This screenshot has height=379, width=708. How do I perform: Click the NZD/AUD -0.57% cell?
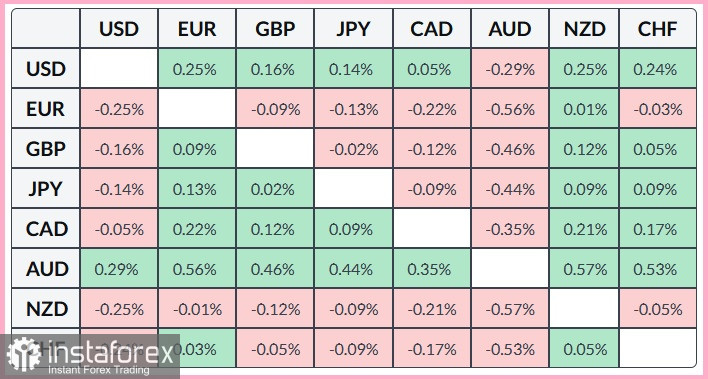pos(510,309)
